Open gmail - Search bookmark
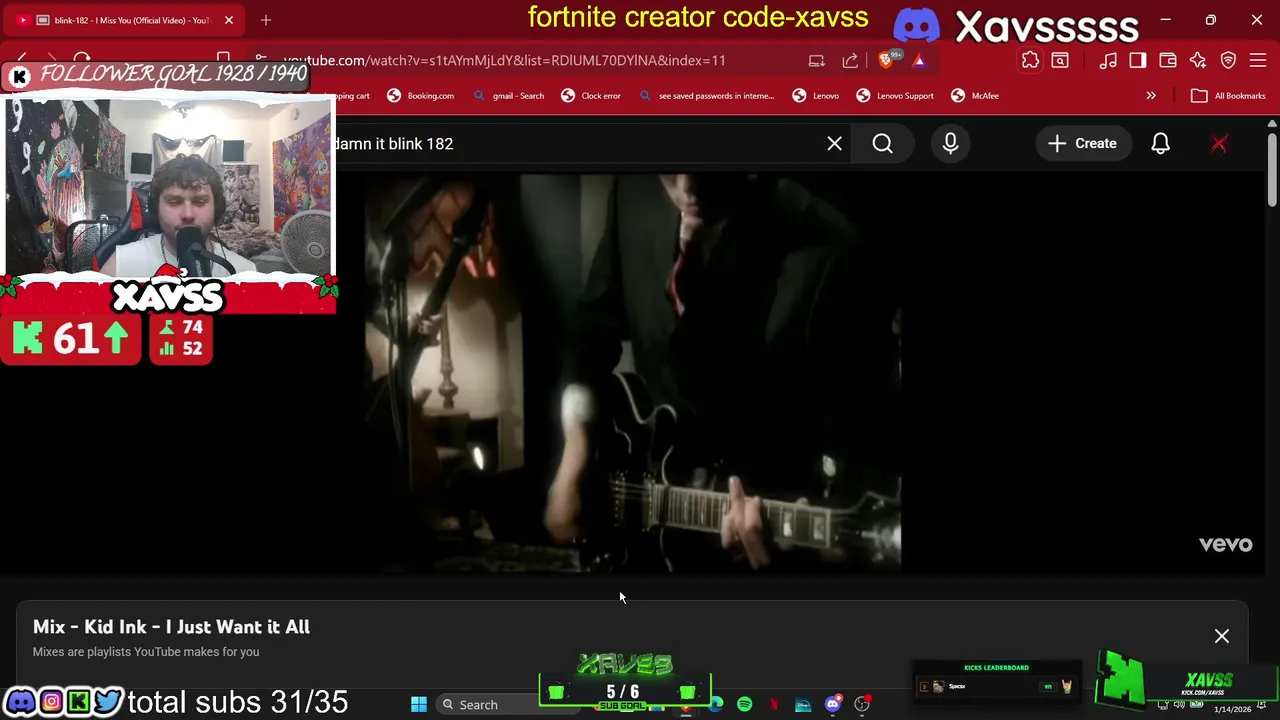Viewport: 1280px width, 720px height. tap(509, 96)
